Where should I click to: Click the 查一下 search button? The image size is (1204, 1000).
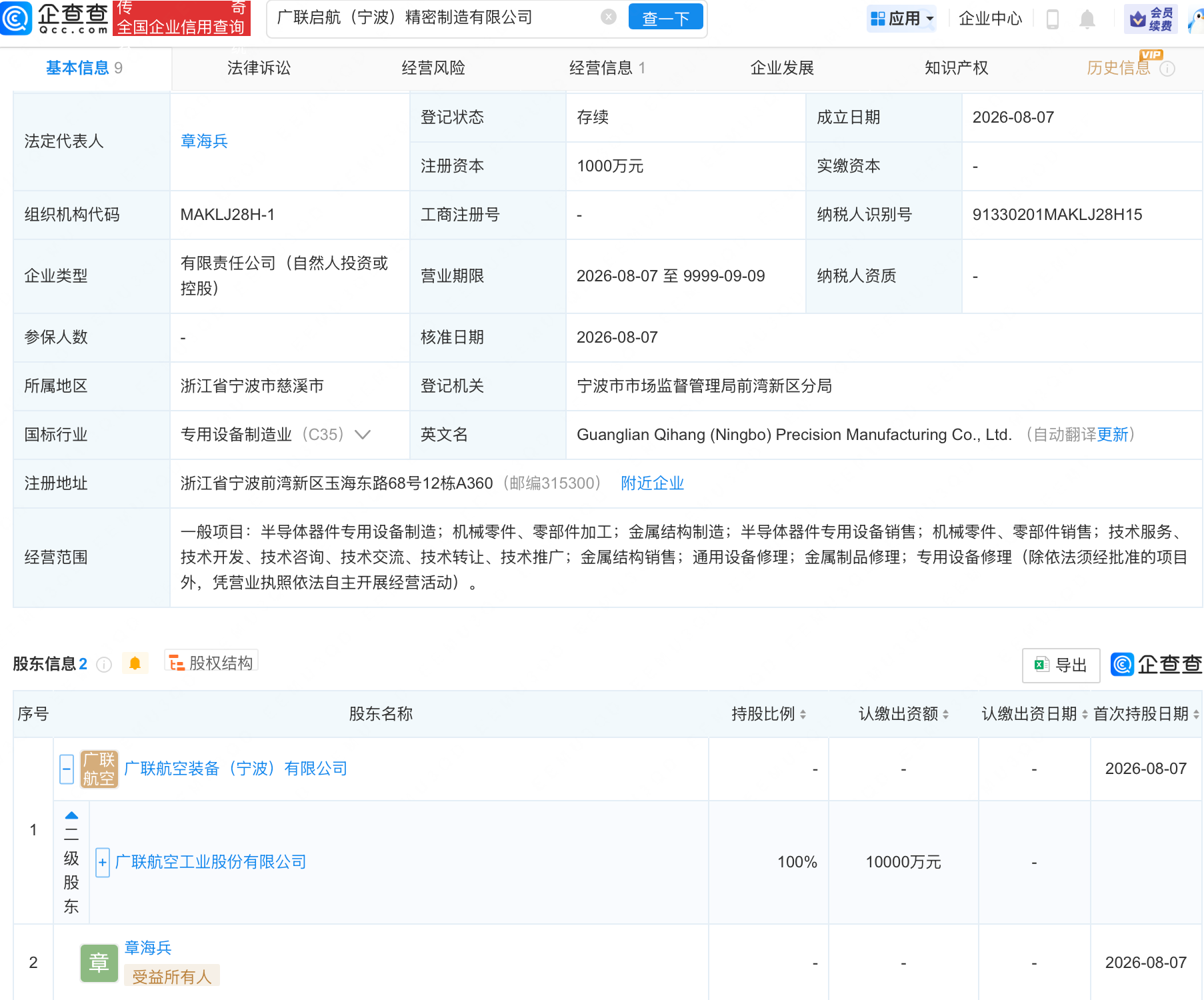pyautogui.click(x=665, y=18)
